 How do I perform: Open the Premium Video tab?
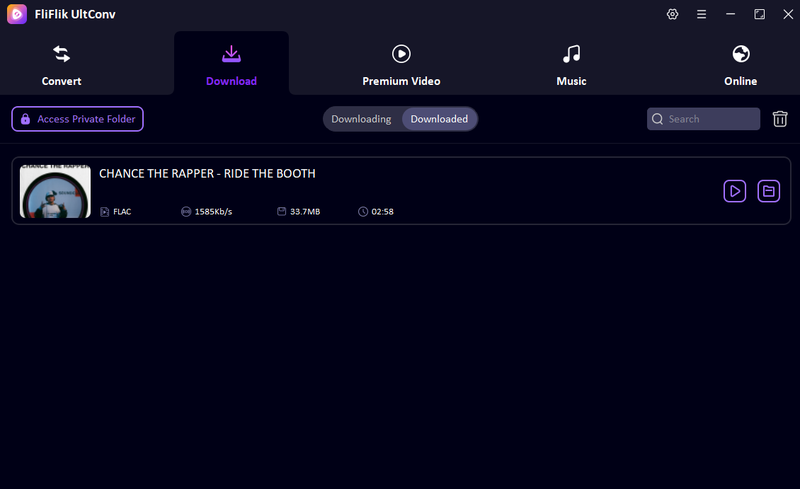point(401,66)
